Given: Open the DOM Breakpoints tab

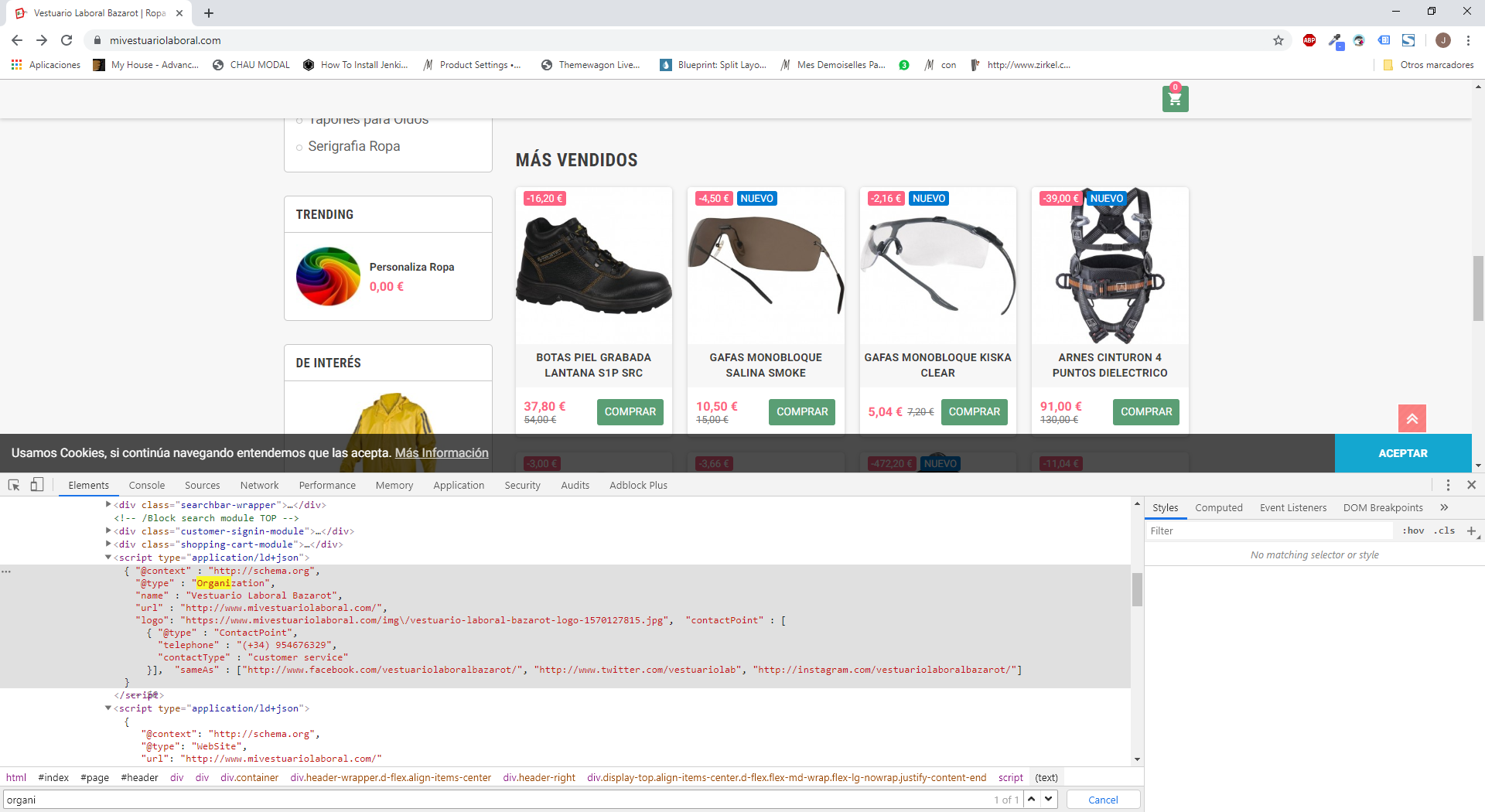Looking at the screenshot, I should (1382, 507).
